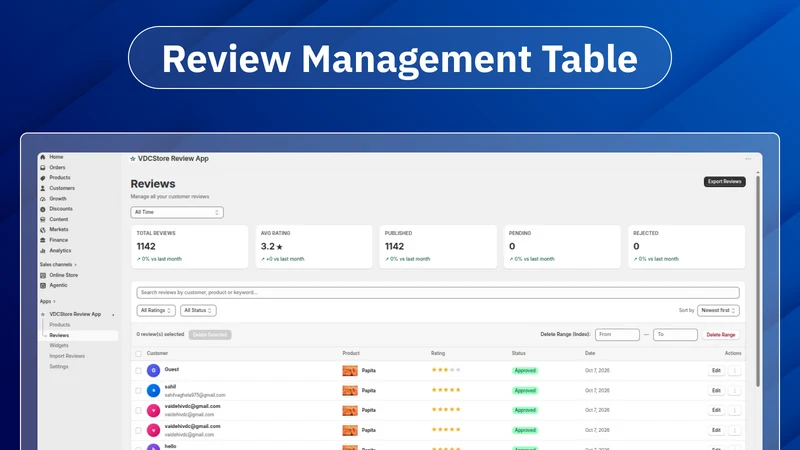Click the search reviews input field

coord(438,293)
